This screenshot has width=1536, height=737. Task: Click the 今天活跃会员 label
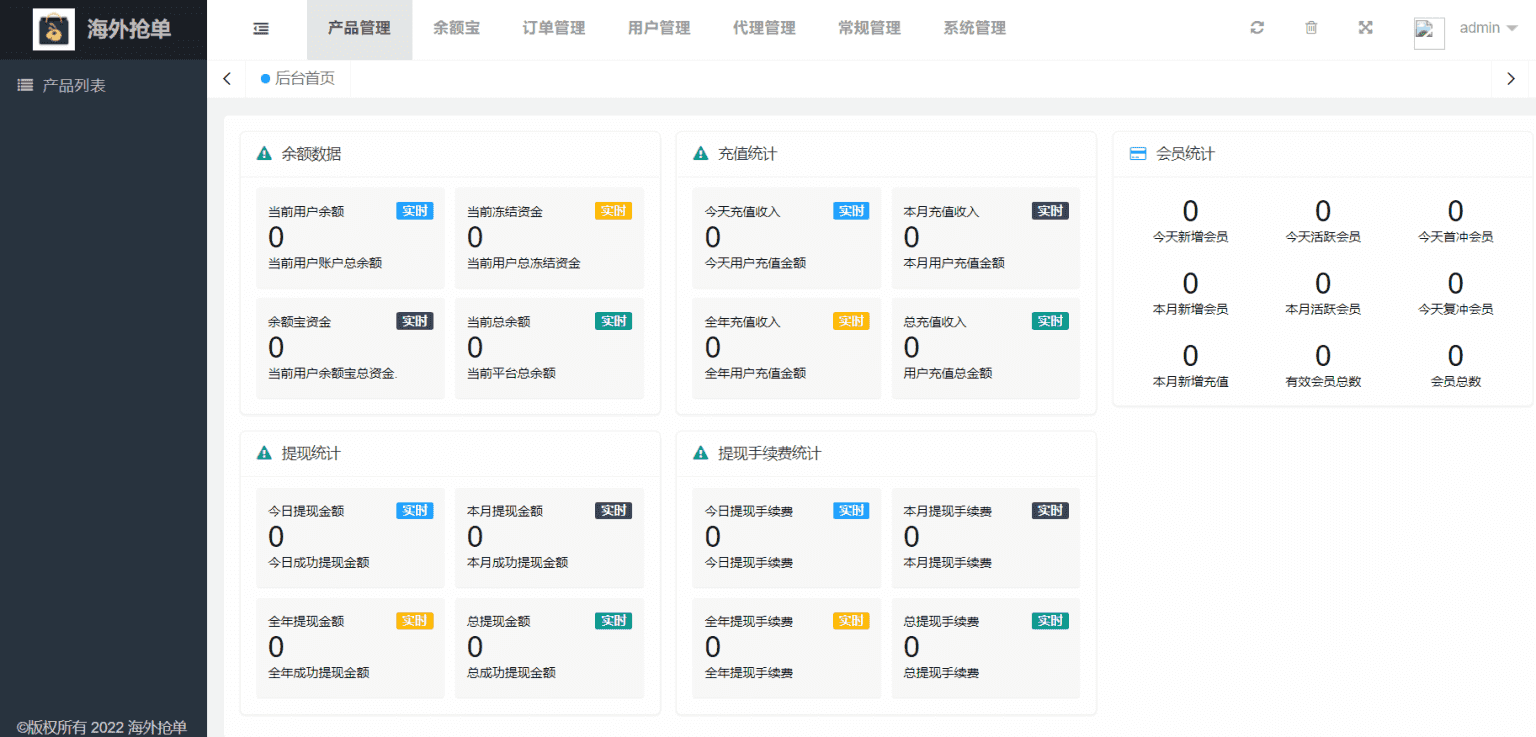(x=1323, y=237)
